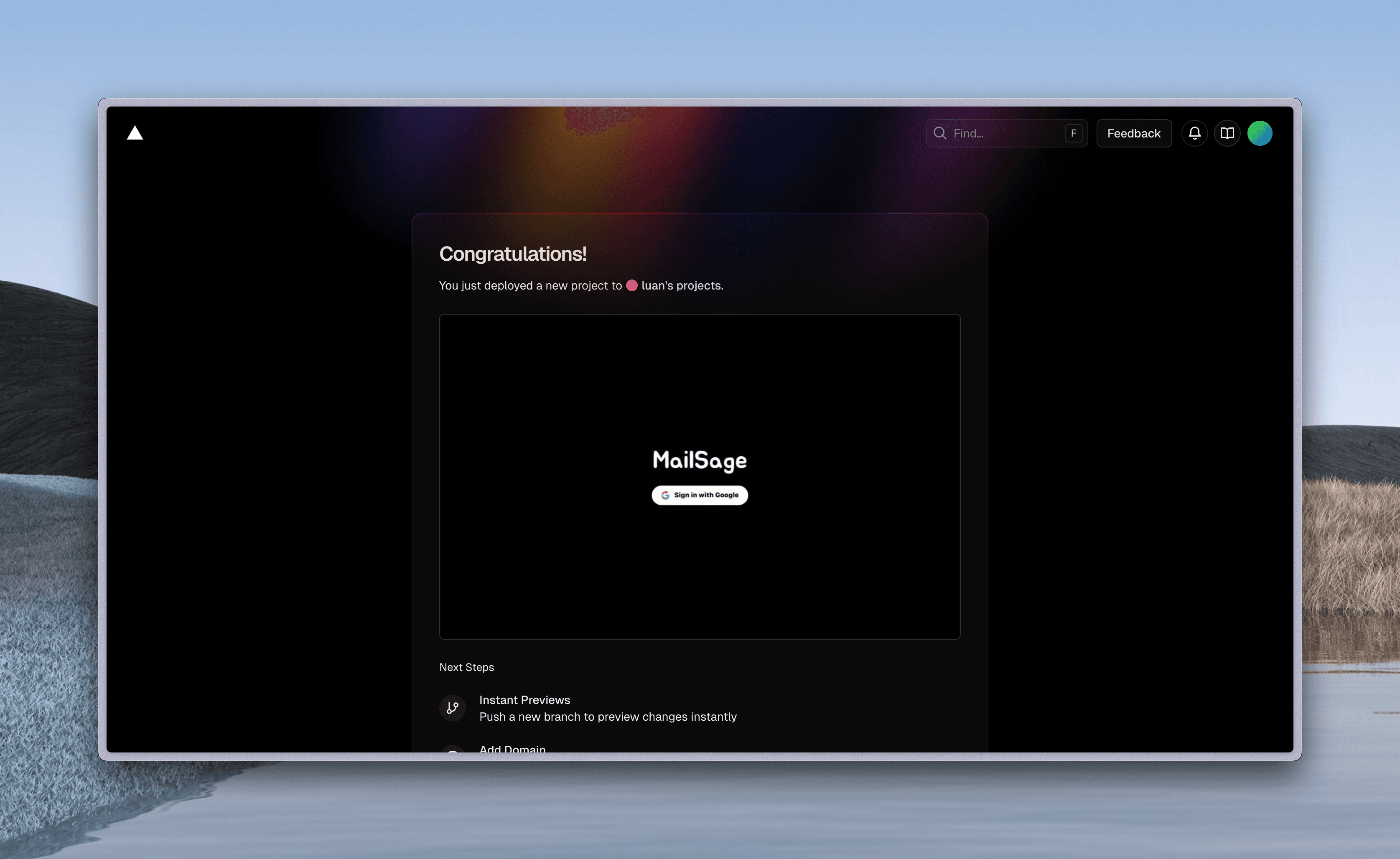The height and width of the screenshot is (859, 1400).
Task: Click the search magnifier icon
Action: pos(940,133)
